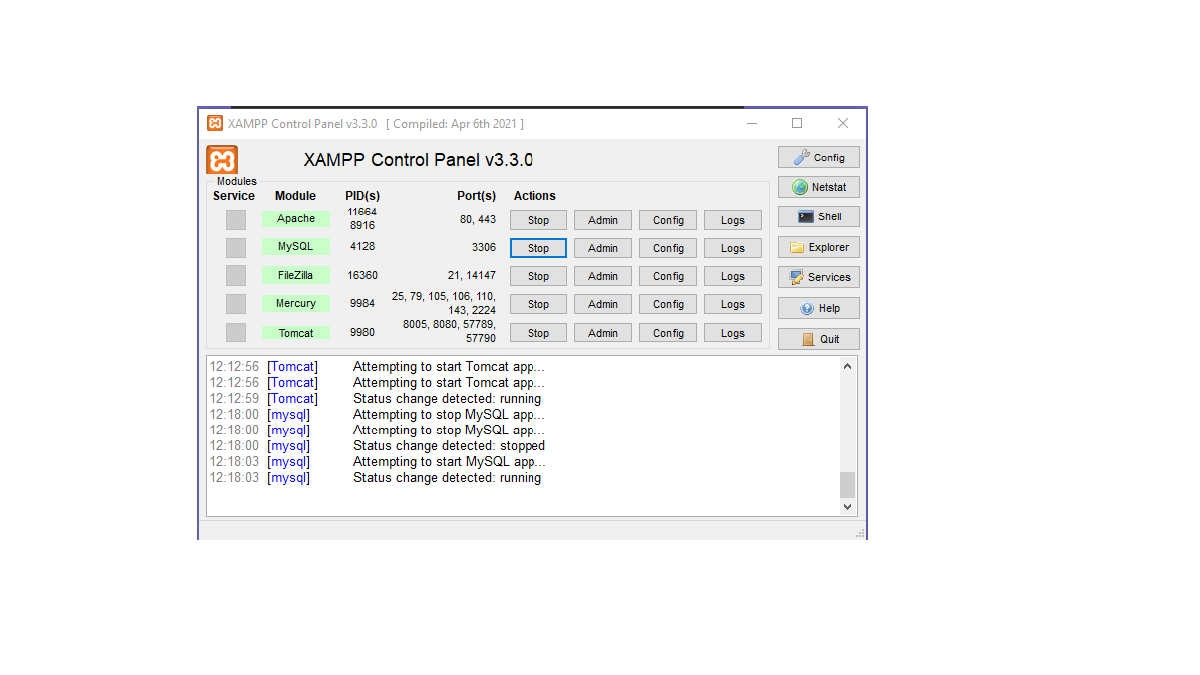Stop the Mercury module
1200x675 pixels.
pos(538,304)
